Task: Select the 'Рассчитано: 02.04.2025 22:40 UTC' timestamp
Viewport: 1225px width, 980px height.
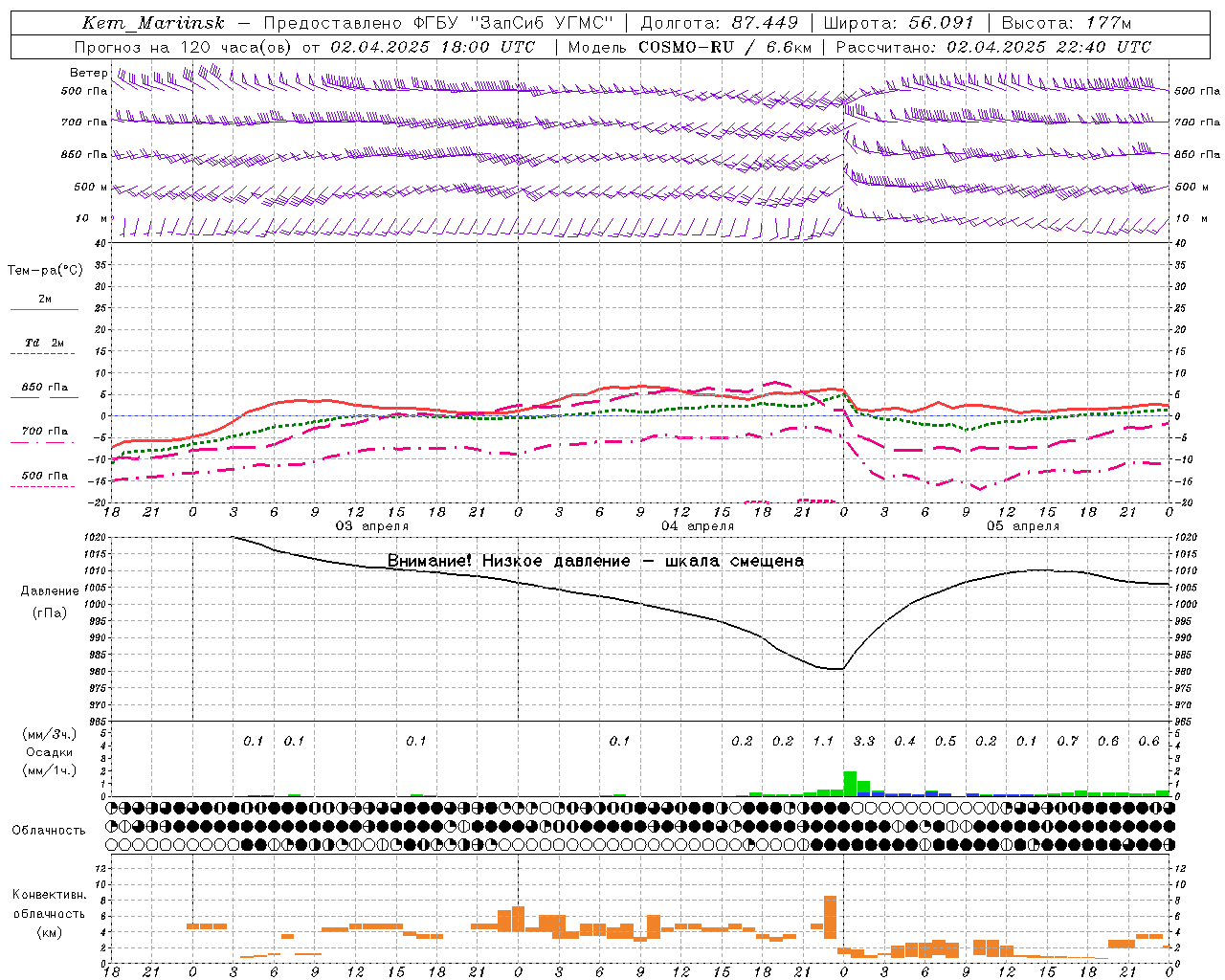Action: pos(993,47)
